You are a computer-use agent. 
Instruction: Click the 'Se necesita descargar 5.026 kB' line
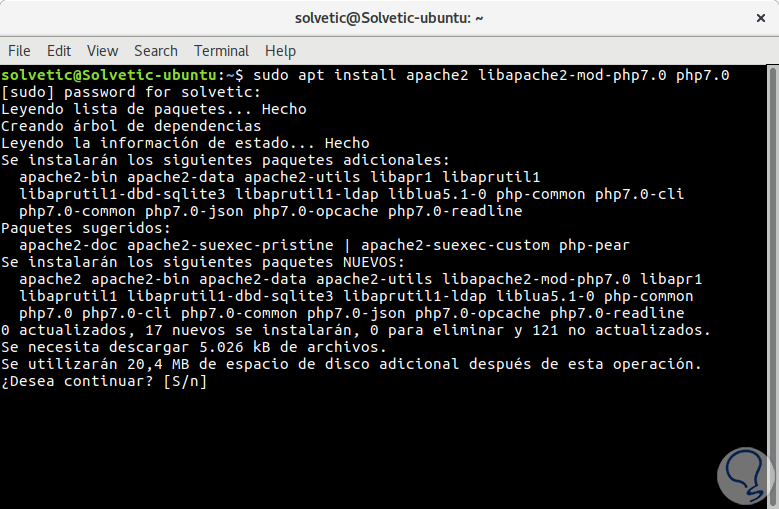[194, 347]
